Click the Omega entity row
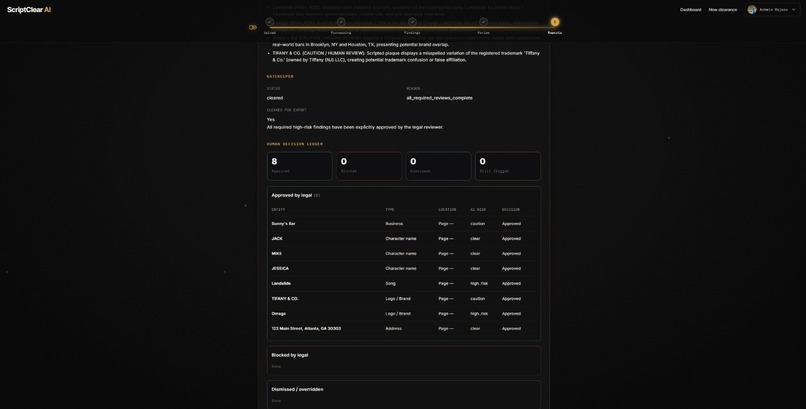Image resolution: width=806 pixels, height=409 pixels. tap(404, 313)
